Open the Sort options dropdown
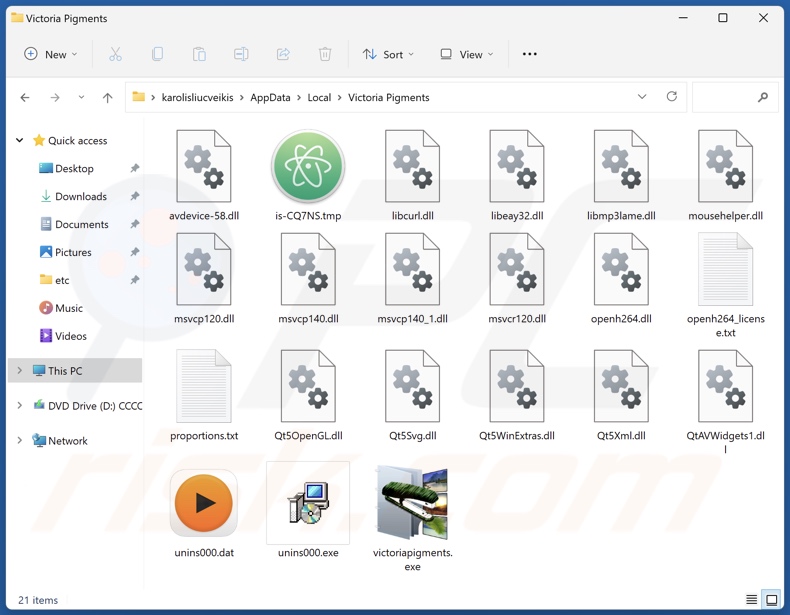This screenshot has height=615, width=790. (x=388, y=54)
